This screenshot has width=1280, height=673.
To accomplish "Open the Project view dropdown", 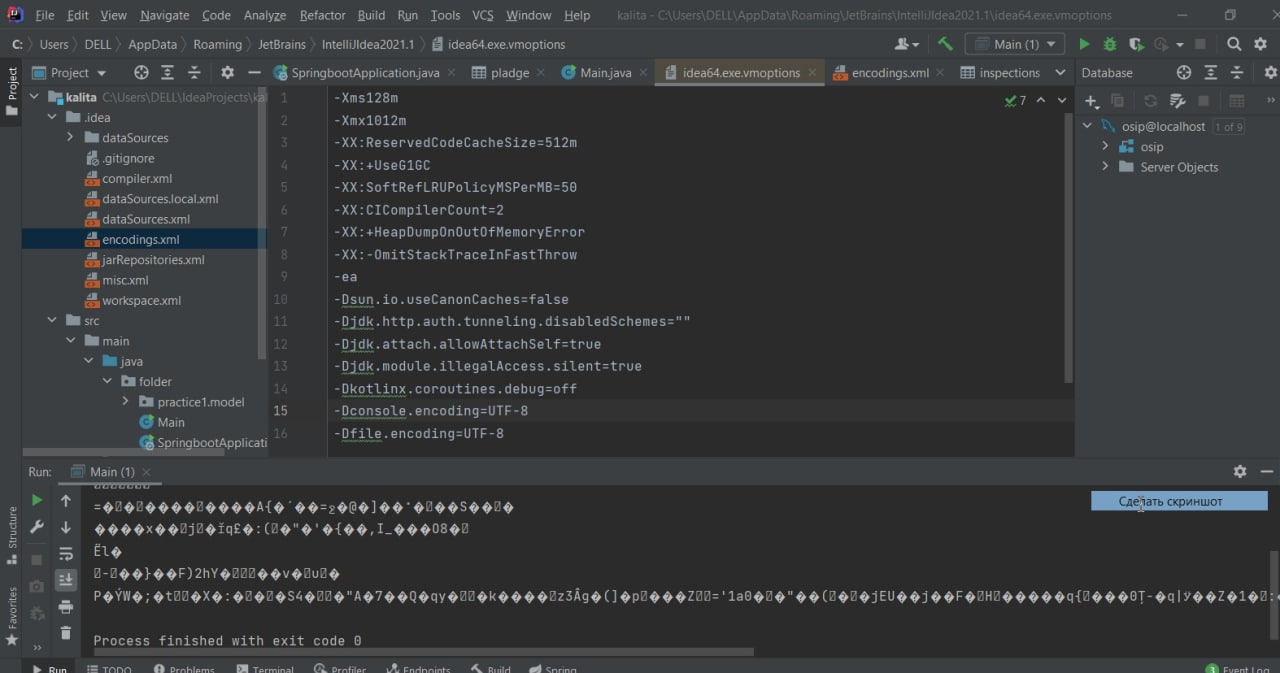I will point(70,72).
